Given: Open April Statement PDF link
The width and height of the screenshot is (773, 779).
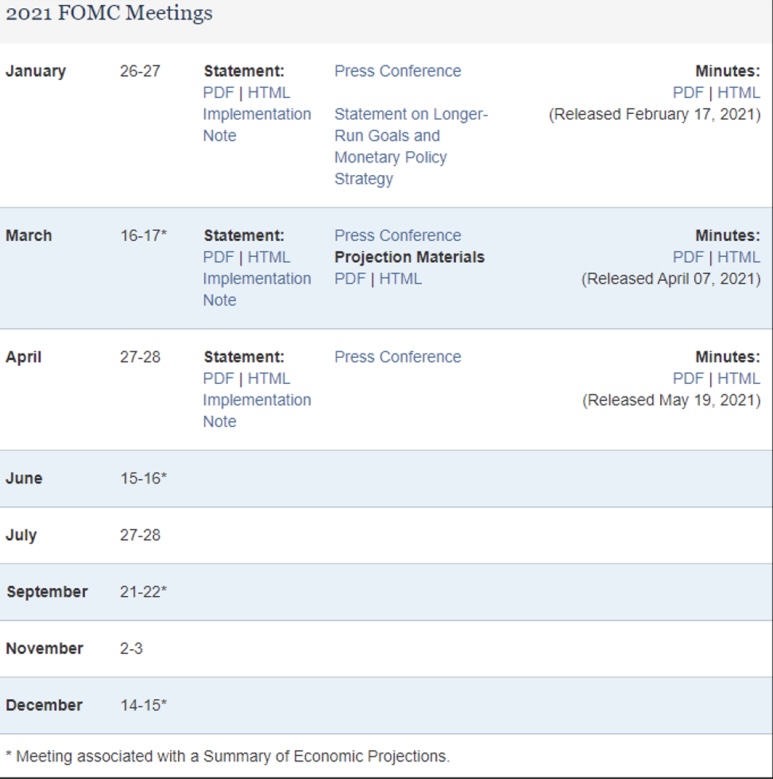Looking at the screenshot, I should pos(218,379).
